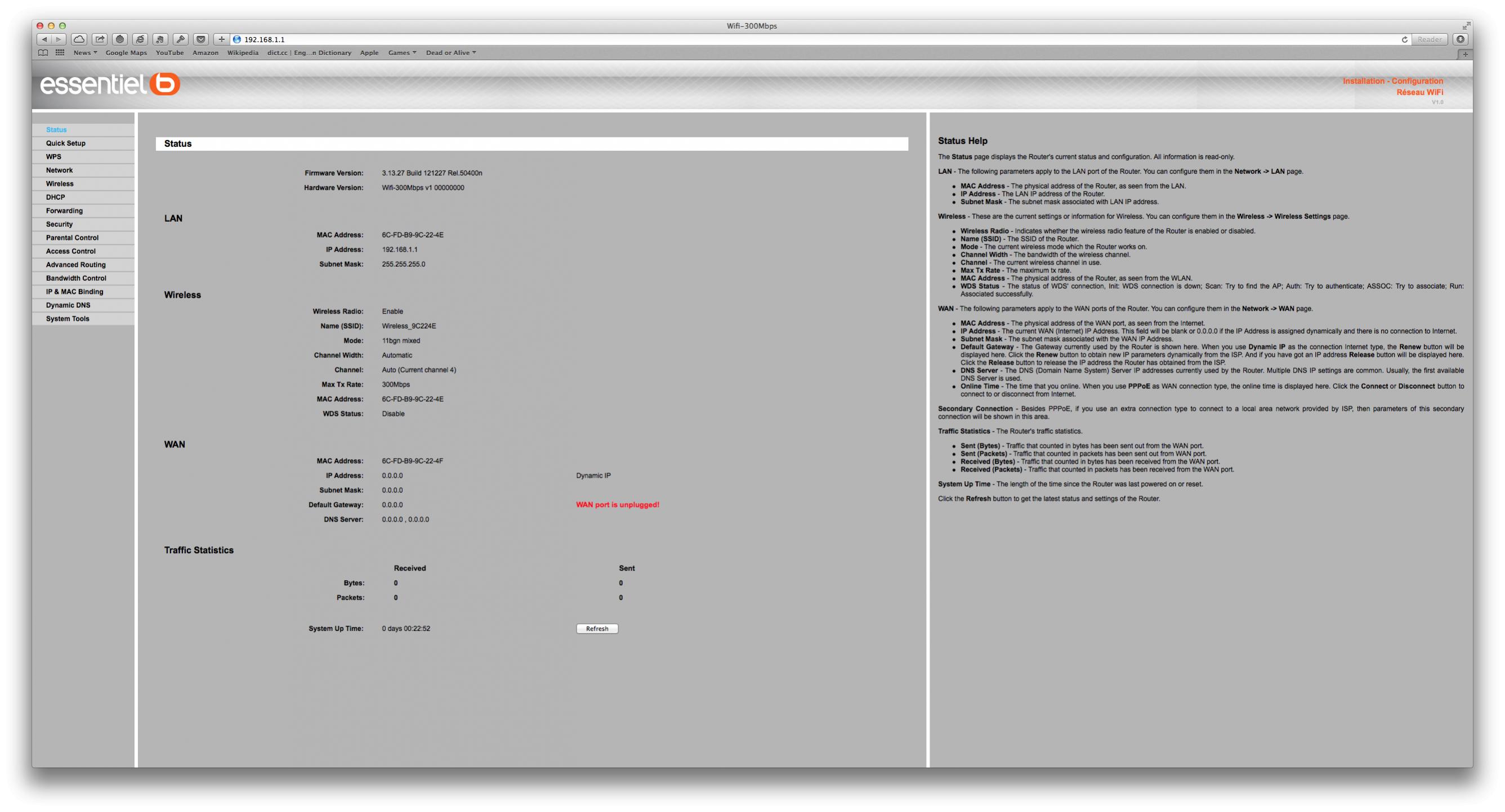
Task: Select System Tools in the router sidebar
Action: 68,318
